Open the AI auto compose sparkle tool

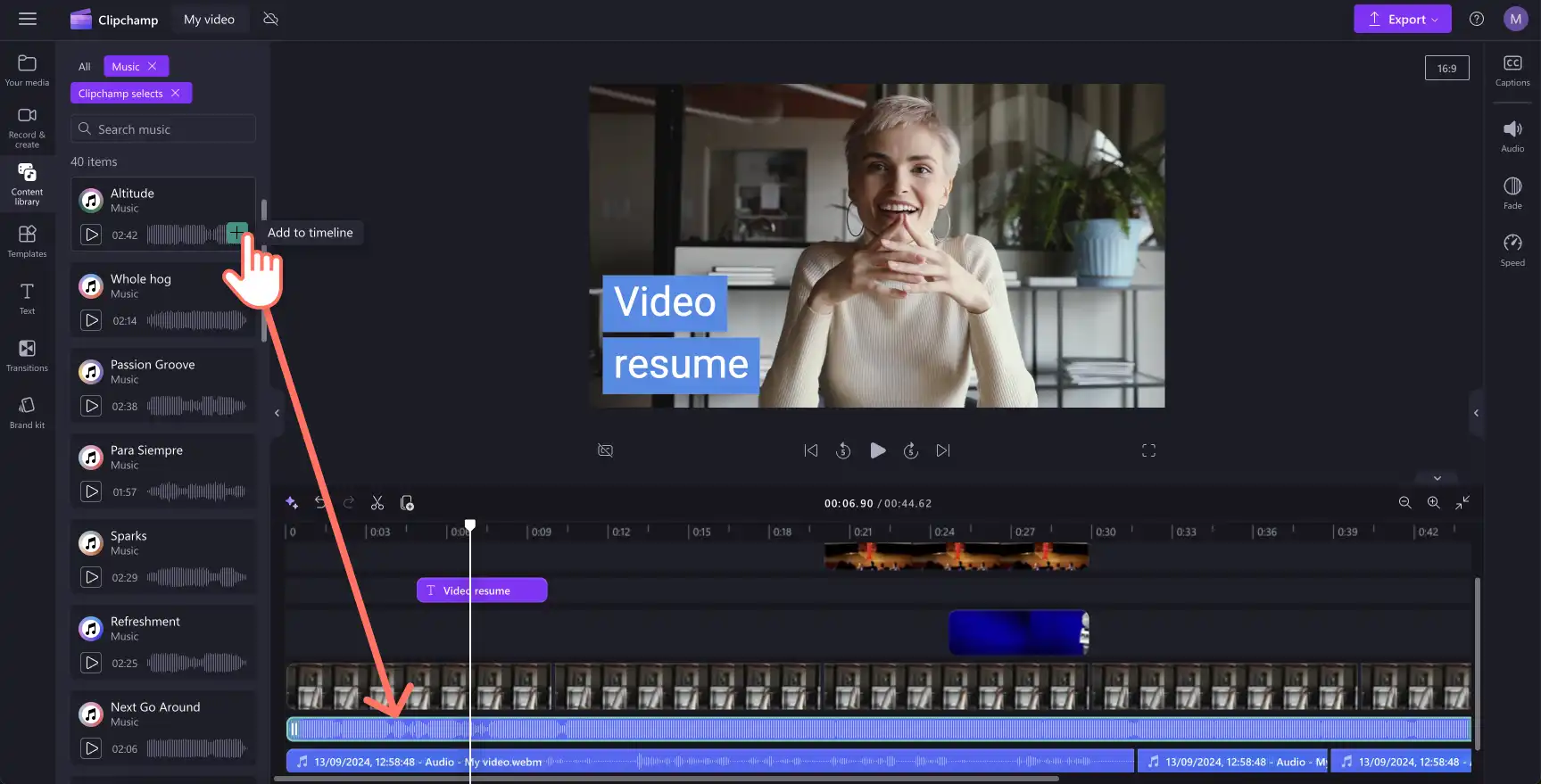pos(292,503)
